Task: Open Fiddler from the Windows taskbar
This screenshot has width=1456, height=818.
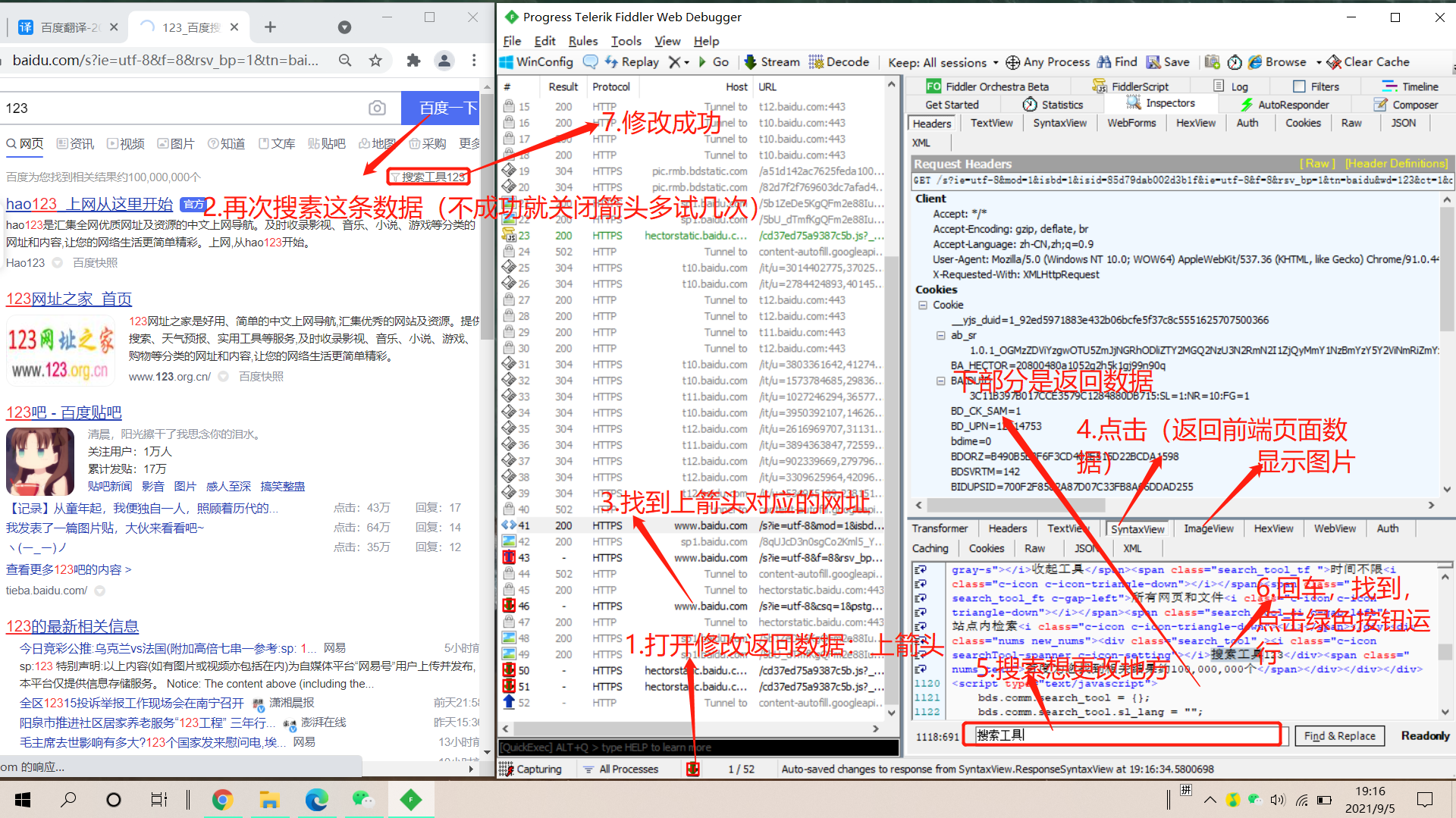Action: (x=411, y=799)
